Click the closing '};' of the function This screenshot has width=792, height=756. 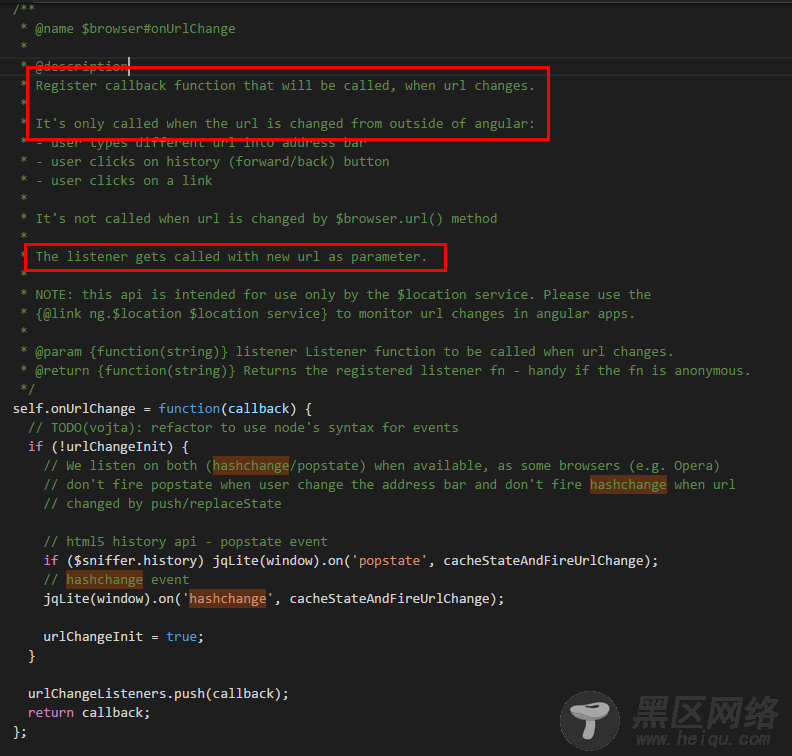point(20,732)
